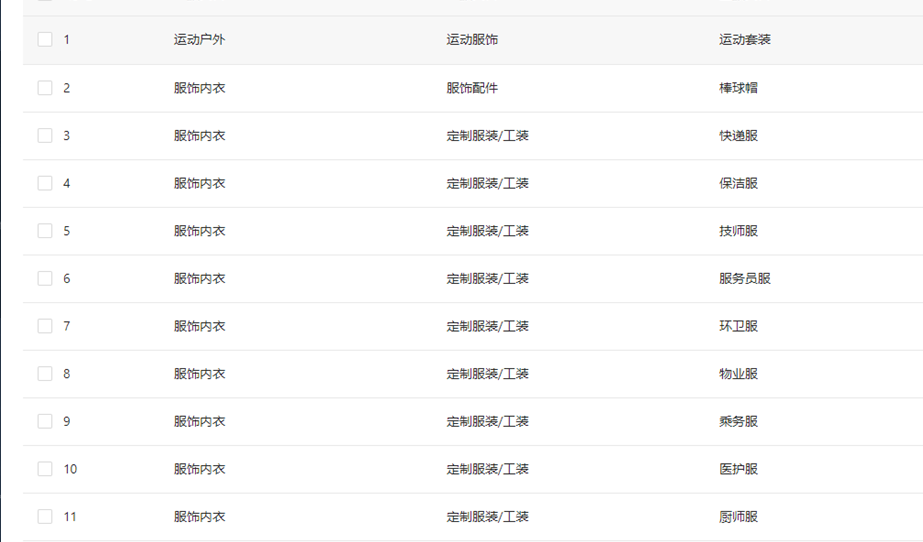
Task: Click the 棒球帽 entry
Action: 738,88
